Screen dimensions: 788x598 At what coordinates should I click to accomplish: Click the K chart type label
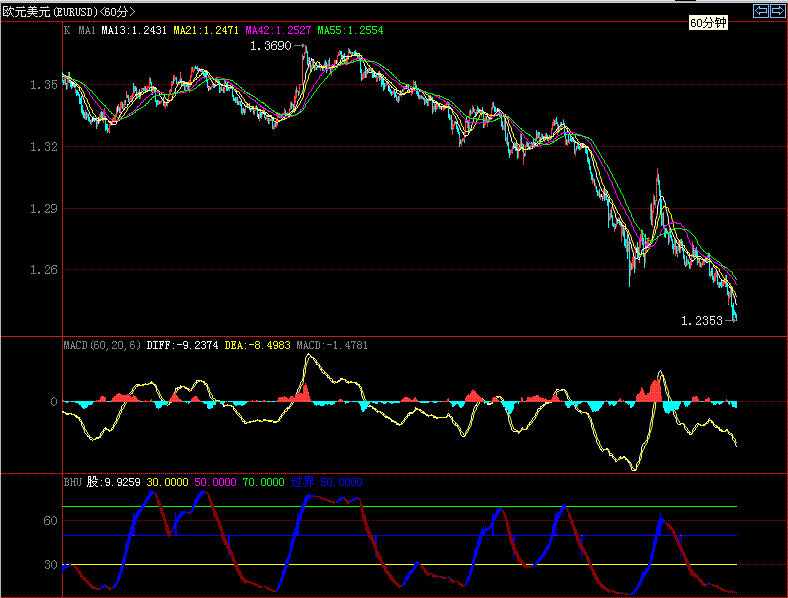point(67,31)
